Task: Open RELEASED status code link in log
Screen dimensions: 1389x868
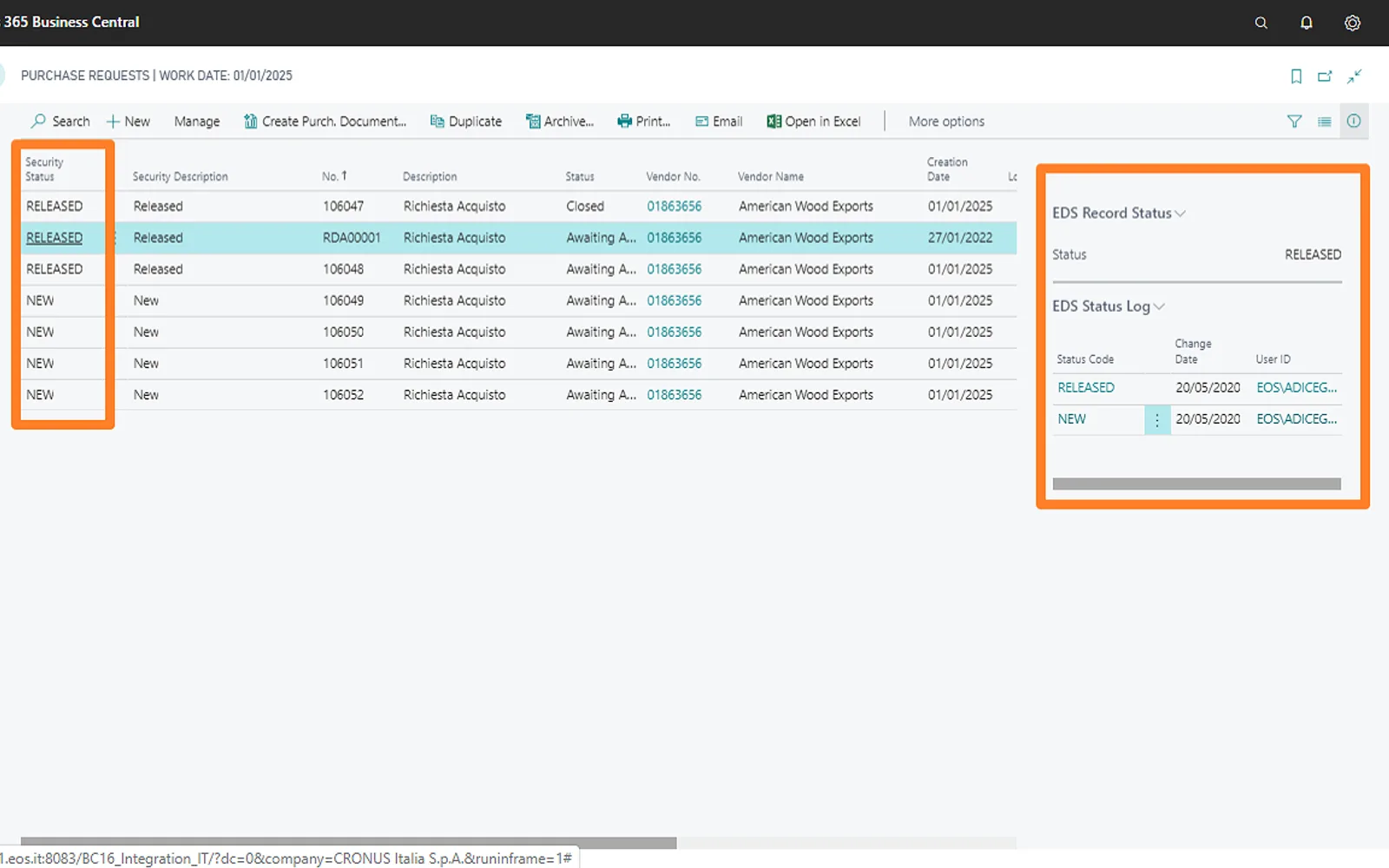Action: click(1086, 388)
